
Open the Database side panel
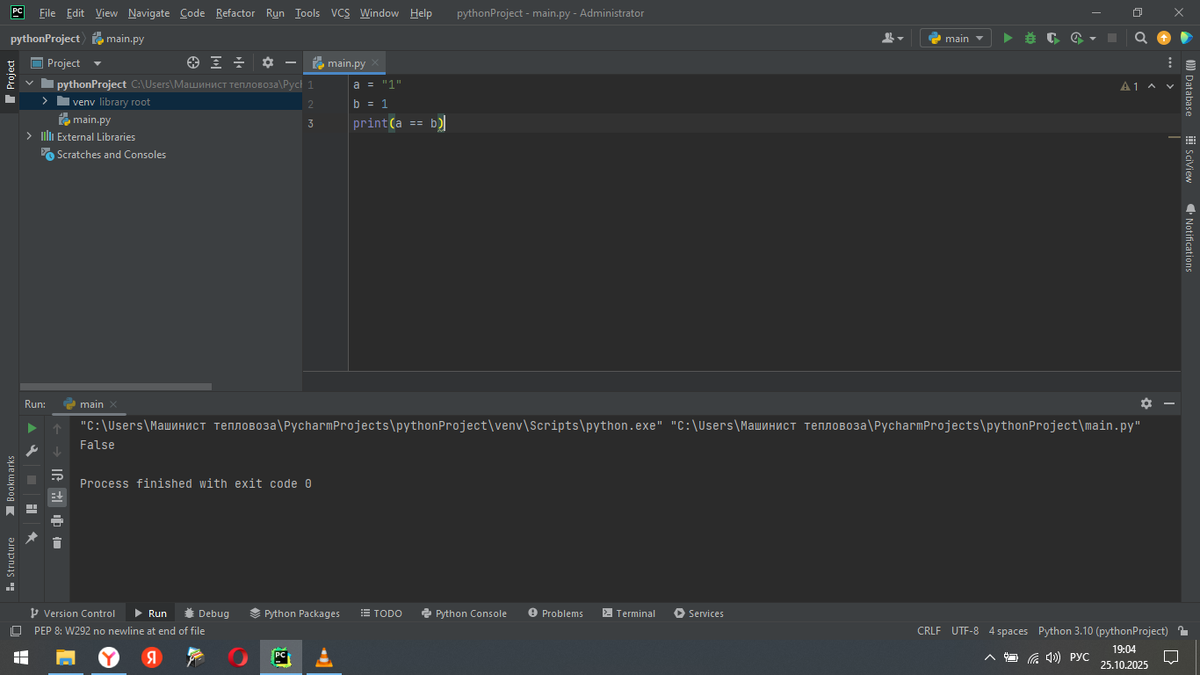pyautogui.click(x=1189, y=90)
